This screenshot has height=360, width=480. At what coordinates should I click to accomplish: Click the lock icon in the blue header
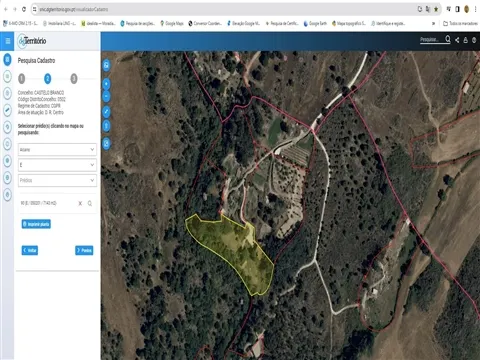click(x=466, y=40)
